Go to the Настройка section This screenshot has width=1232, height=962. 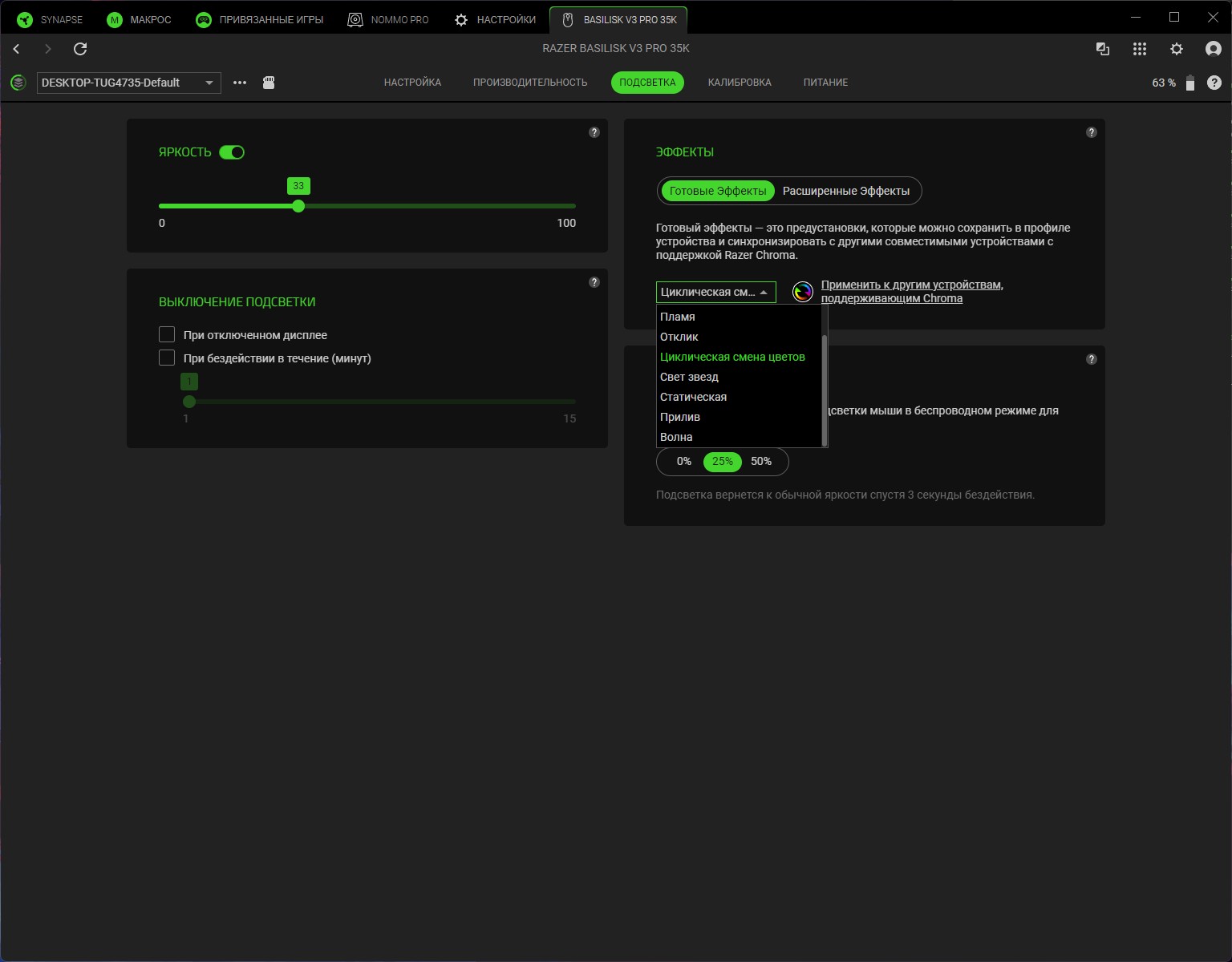click(412, 83)
